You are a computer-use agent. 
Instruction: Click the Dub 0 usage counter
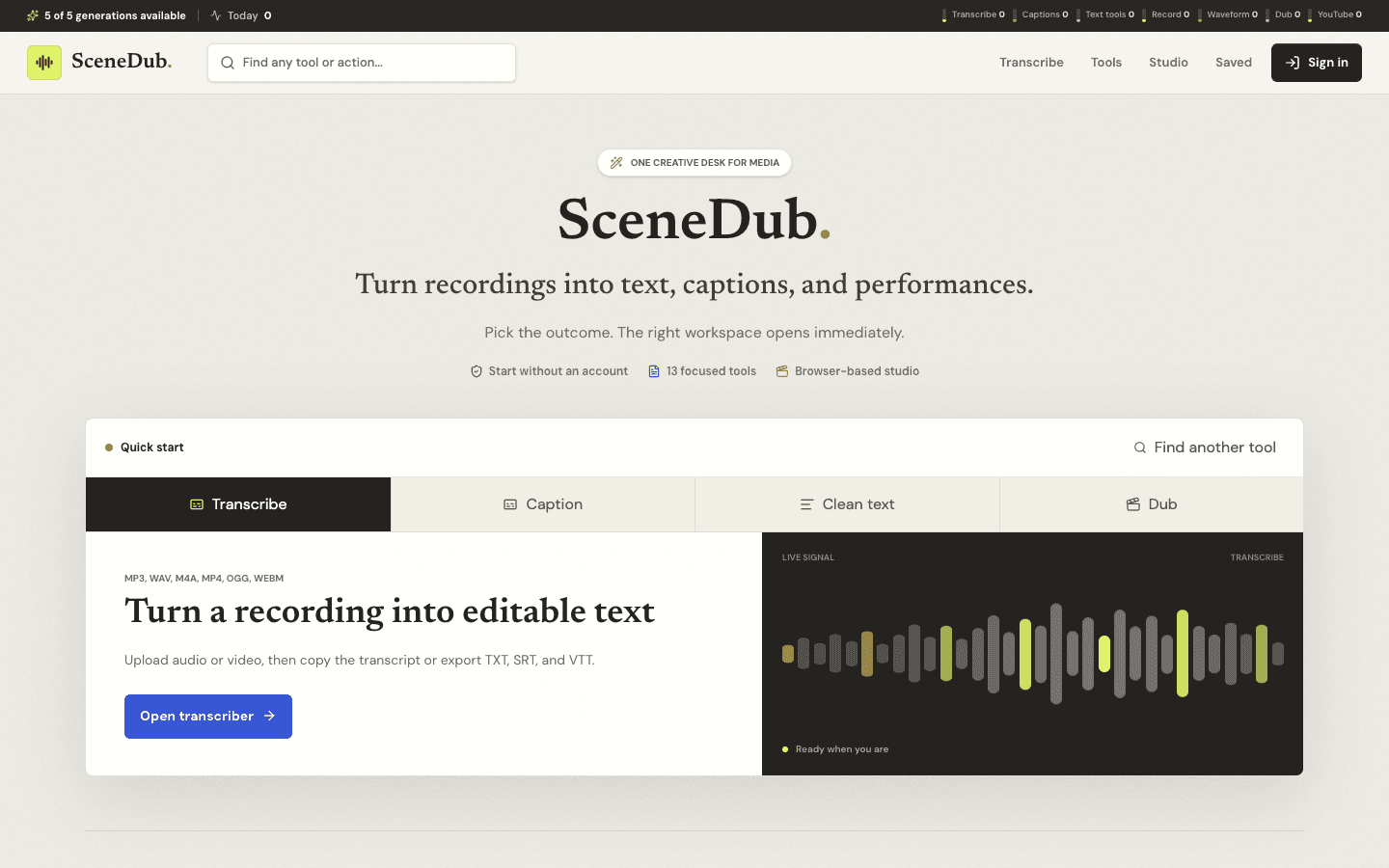tap(1283, 15)
